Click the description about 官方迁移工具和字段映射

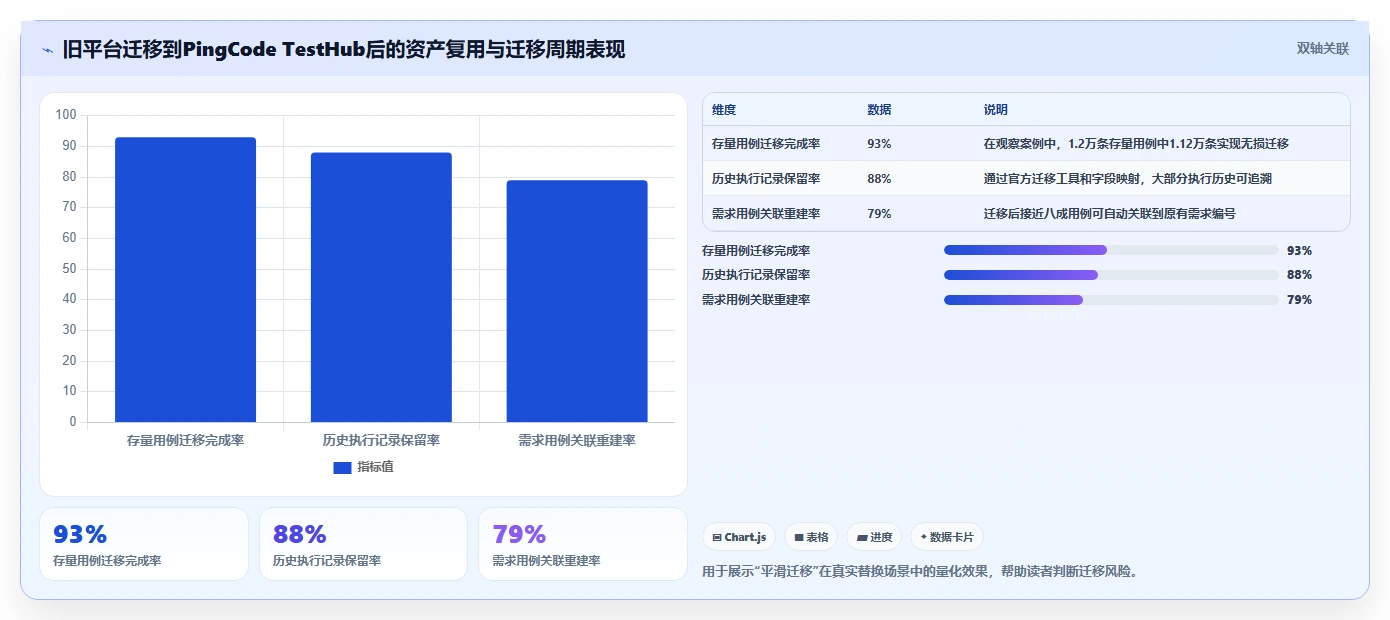pos(1128,179)
